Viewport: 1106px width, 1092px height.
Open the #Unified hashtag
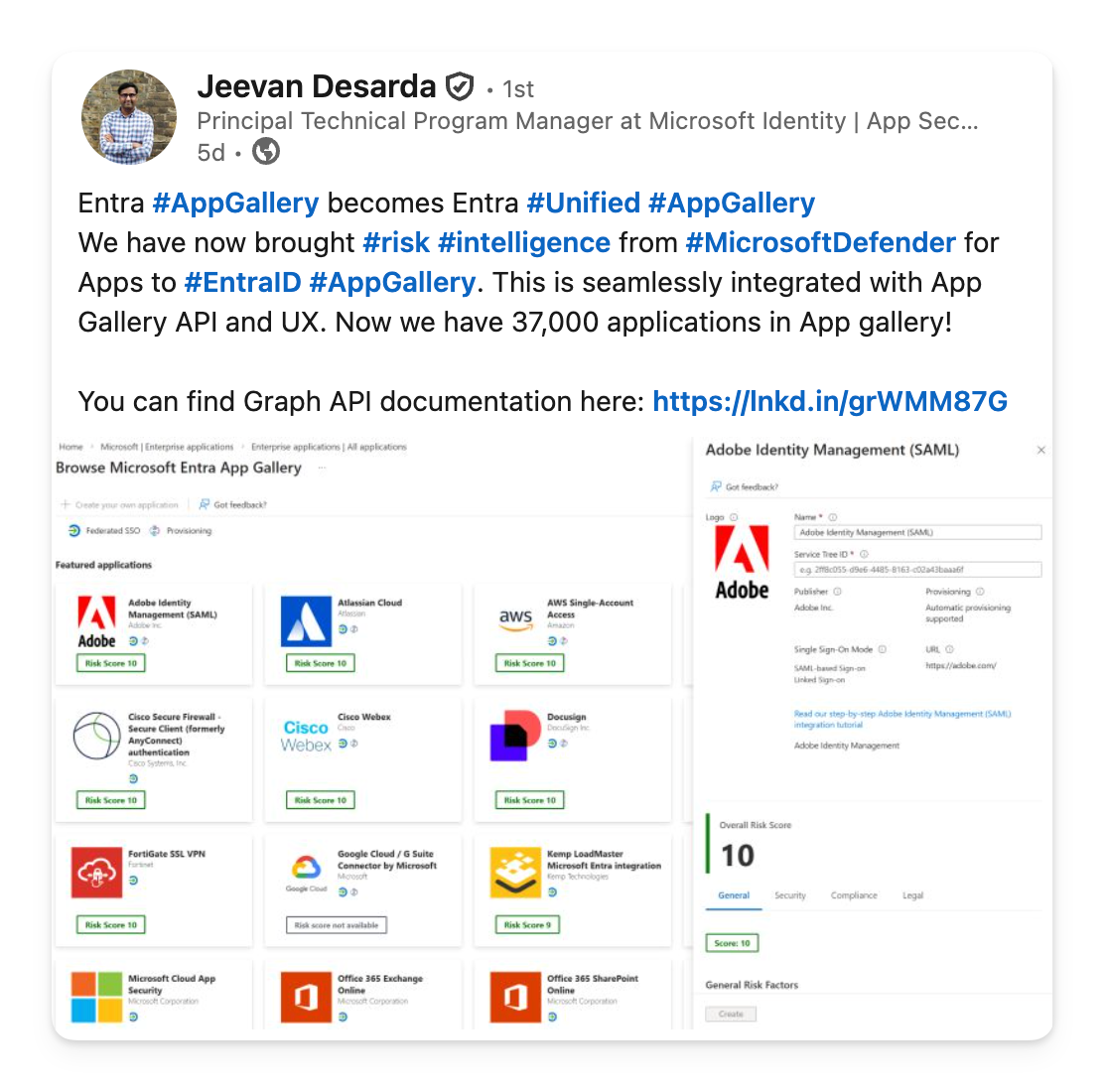pyautogui.click(x=584, y=204)
